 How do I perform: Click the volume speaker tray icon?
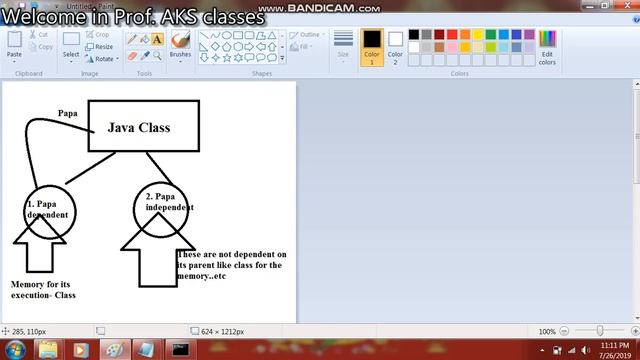click(x=586, y=350)
